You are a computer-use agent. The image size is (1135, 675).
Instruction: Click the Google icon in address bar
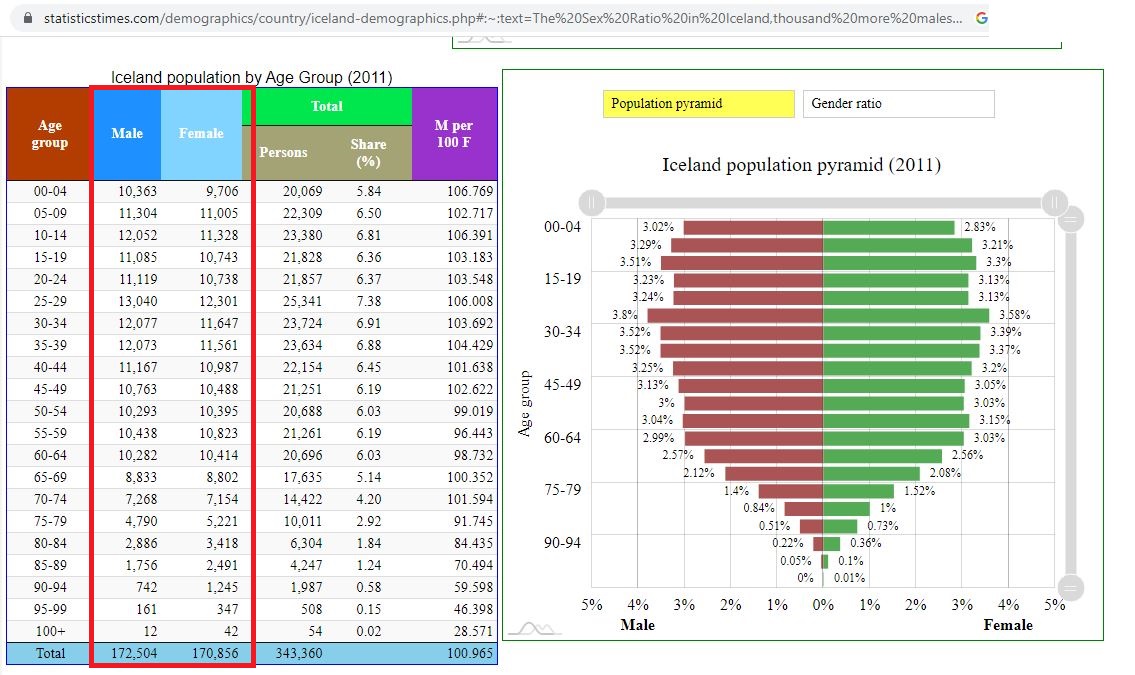[982, 18]
